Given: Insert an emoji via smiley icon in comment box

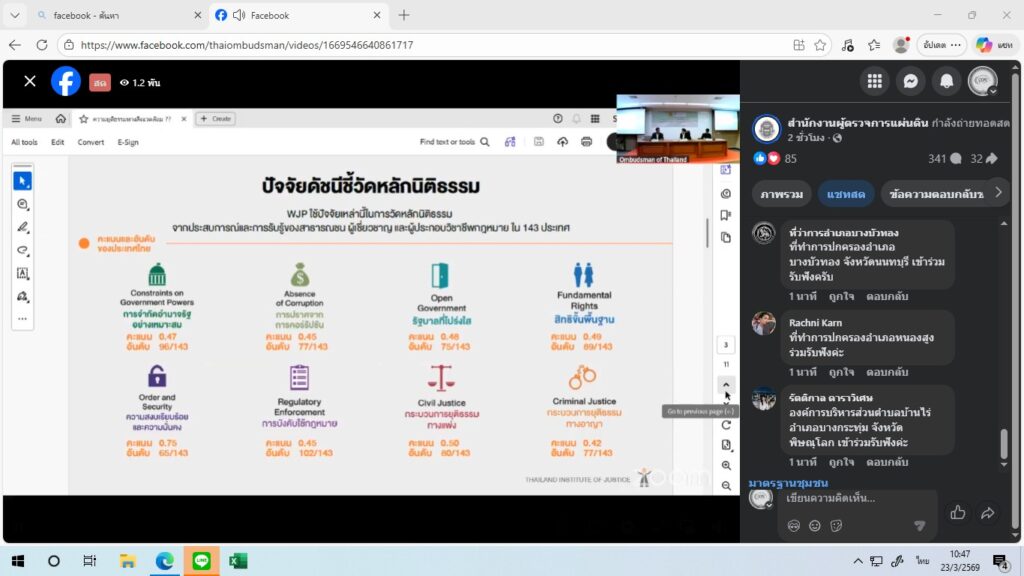Looking at the screenshot, I should [814, 525].
